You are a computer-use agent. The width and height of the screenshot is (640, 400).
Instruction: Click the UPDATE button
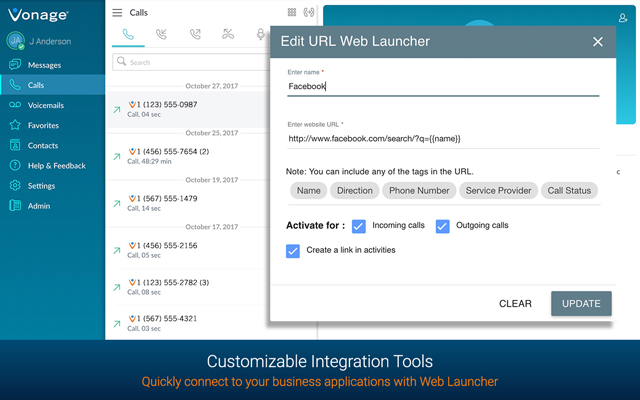click(581, 304)
